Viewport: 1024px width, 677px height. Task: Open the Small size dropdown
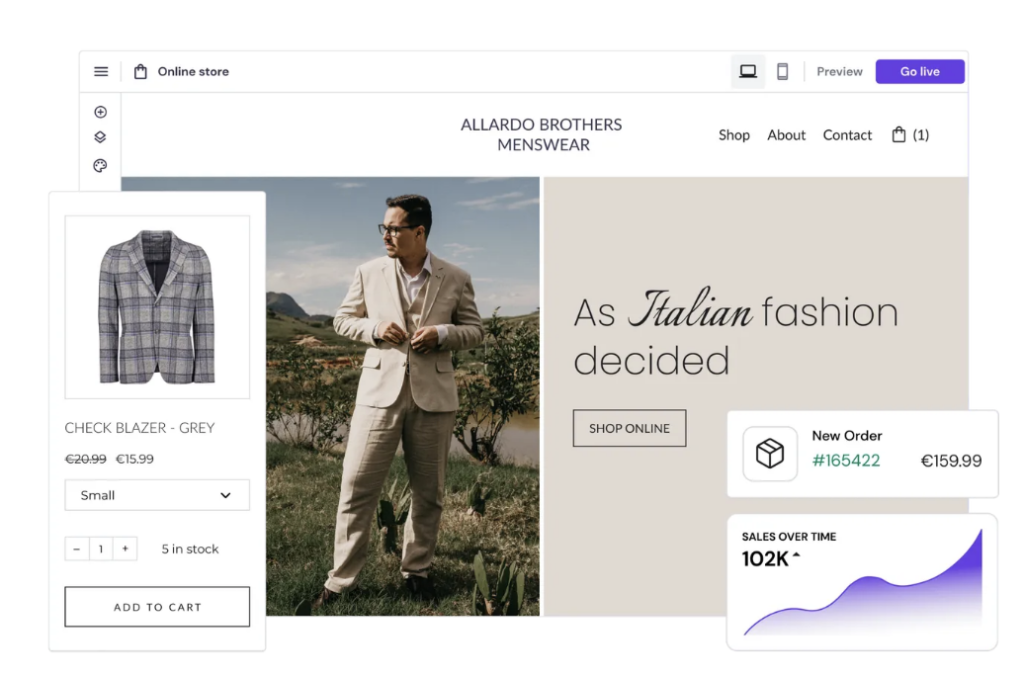click(x=156, y=495)
